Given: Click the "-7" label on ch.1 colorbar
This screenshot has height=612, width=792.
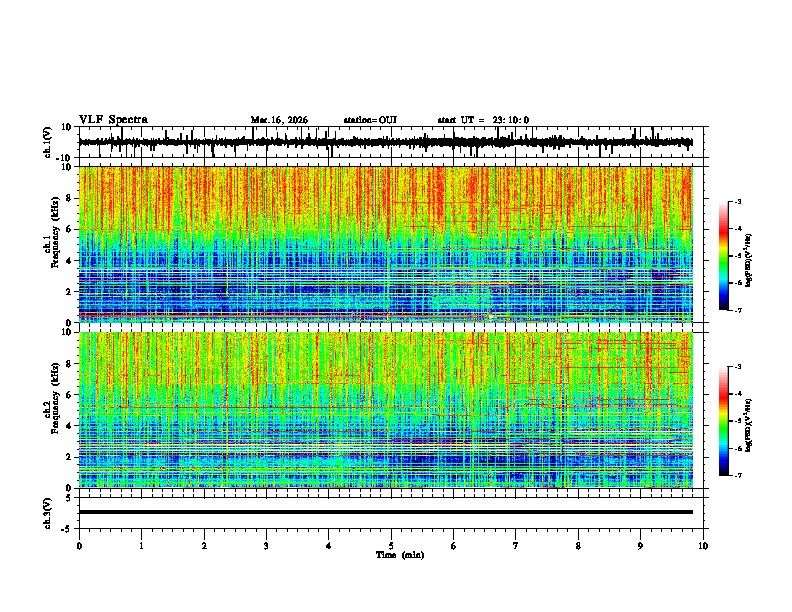Looking at the screenshot, I should (x=738, y=310).
